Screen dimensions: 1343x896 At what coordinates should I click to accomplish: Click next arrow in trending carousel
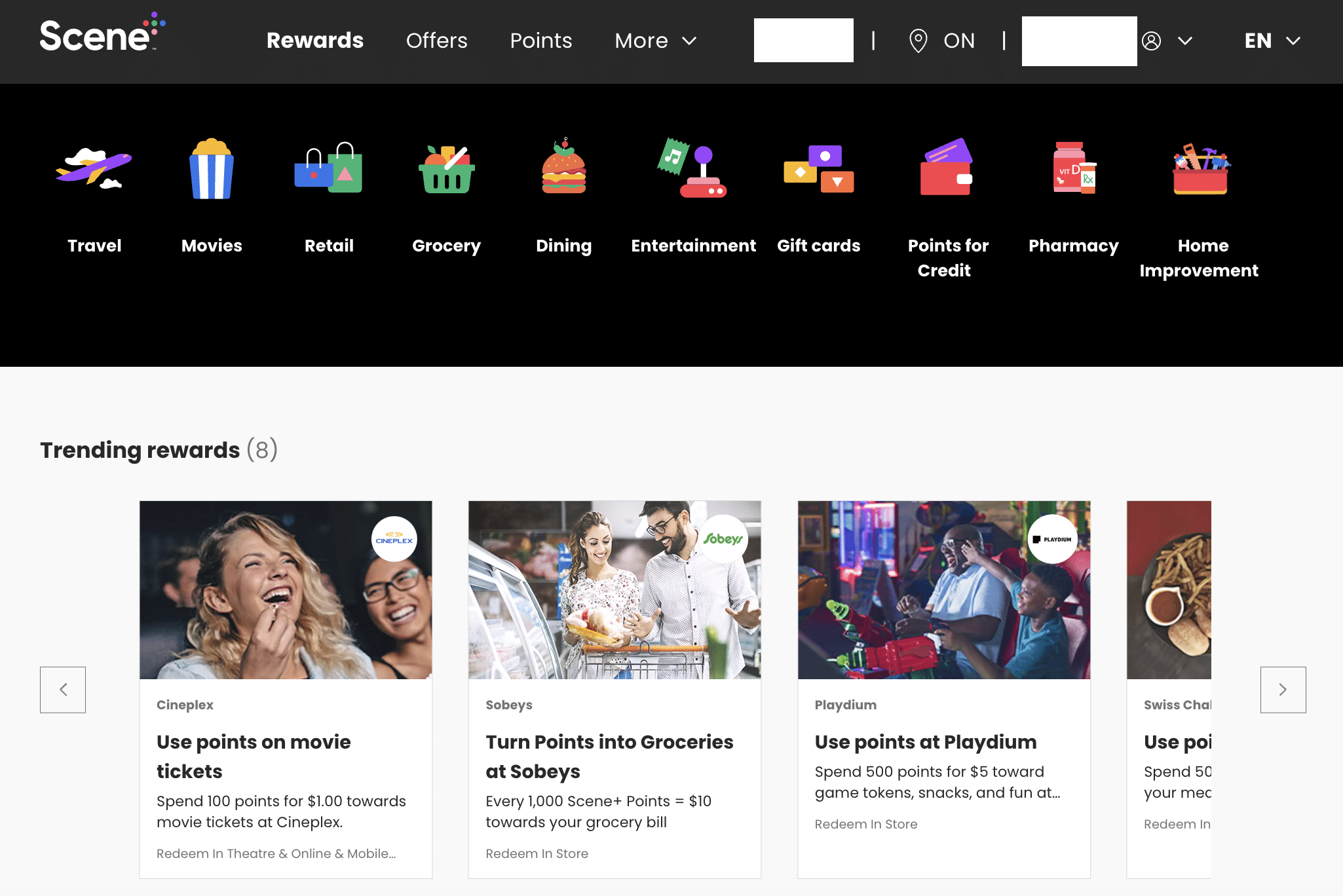click(x=1283, y=690)
